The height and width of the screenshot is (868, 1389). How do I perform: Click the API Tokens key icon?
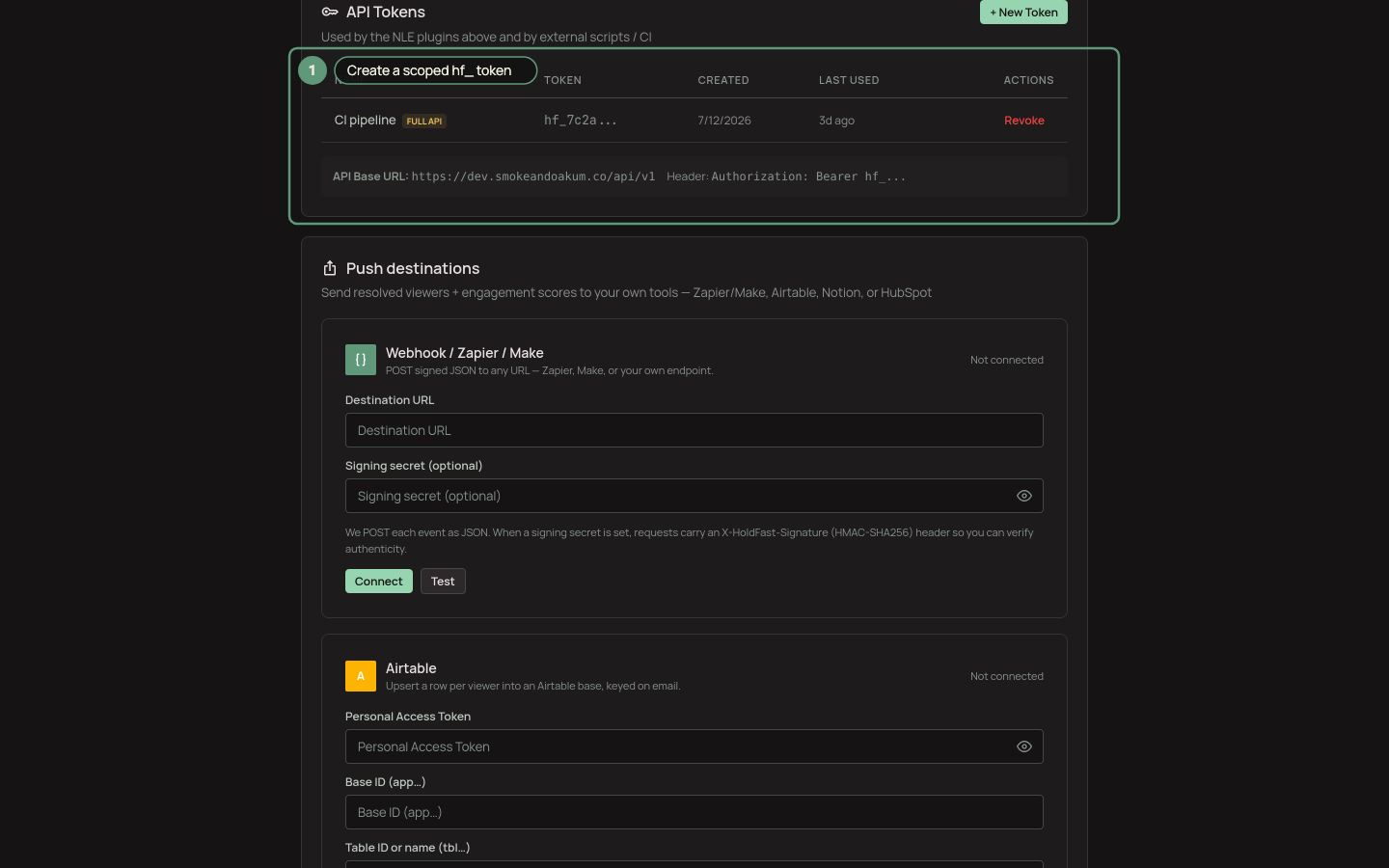click(330, 13)
